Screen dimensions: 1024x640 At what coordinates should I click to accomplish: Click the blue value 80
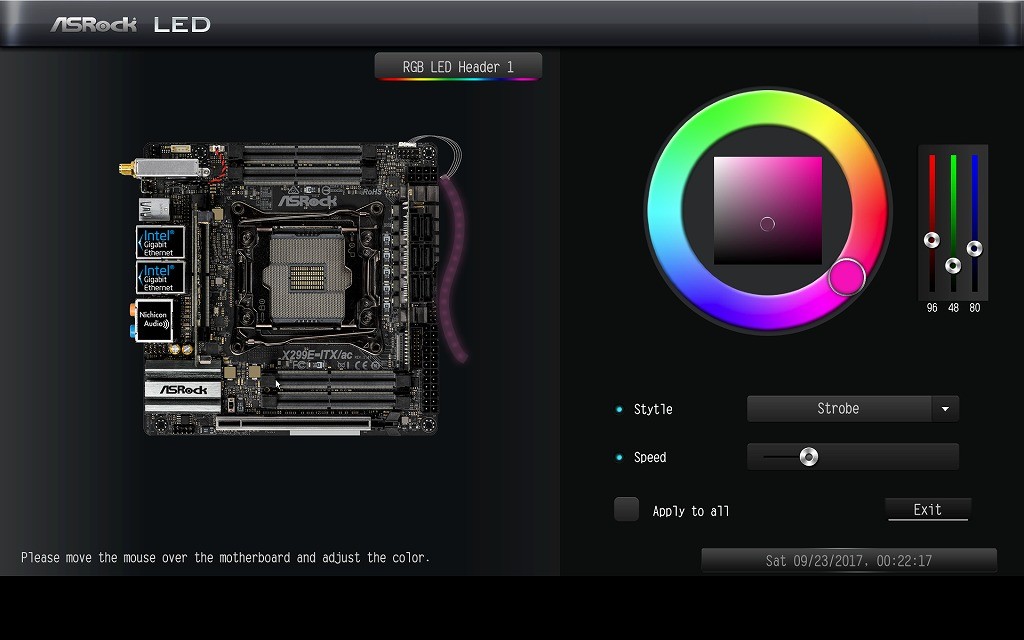point(974,308)
